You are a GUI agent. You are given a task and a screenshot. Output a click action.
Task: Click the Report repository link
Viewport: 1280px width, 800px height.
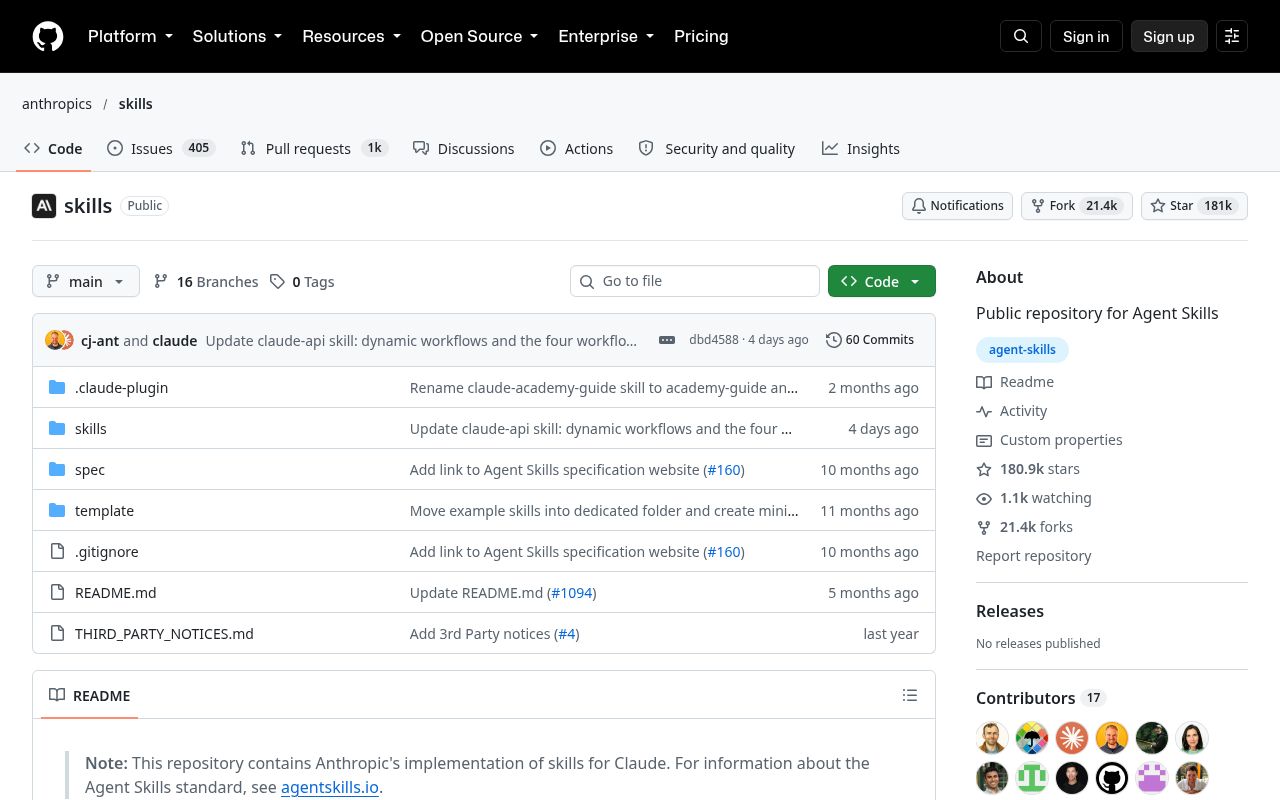1034,556
